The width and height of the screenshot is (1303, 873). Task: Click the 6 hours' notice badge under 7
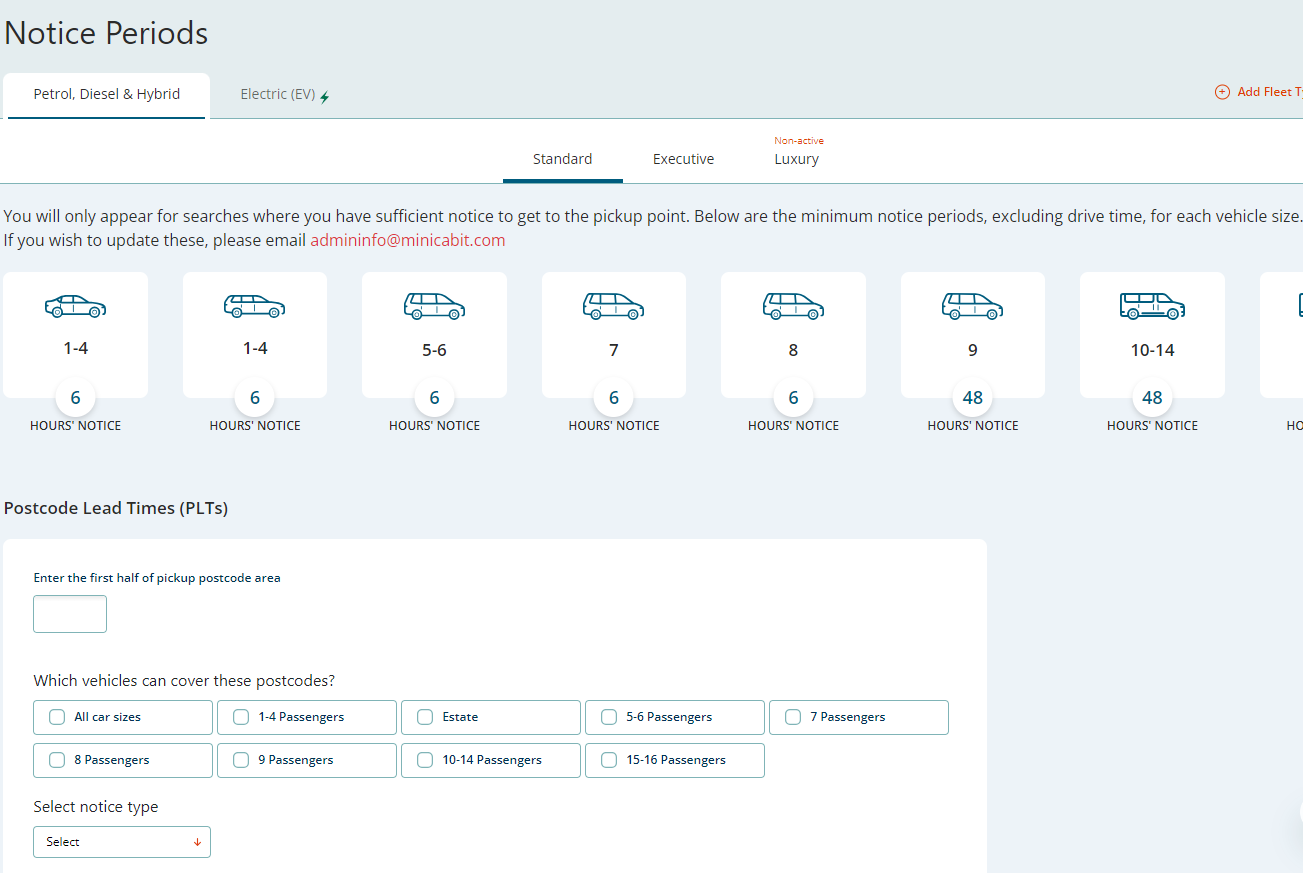614,398
